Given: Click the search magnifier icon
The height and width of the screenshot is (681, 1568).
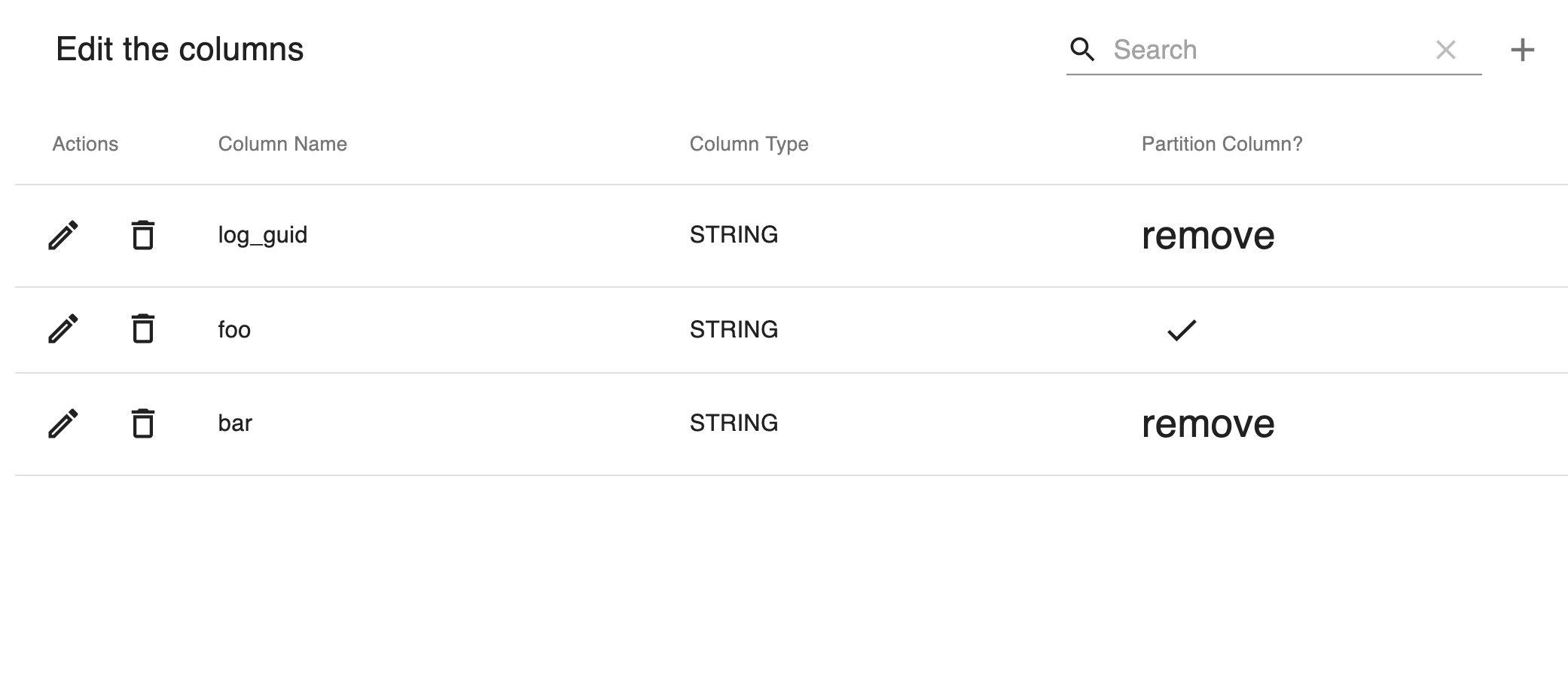Looking at the screenshot, I should click(1084, 50).
